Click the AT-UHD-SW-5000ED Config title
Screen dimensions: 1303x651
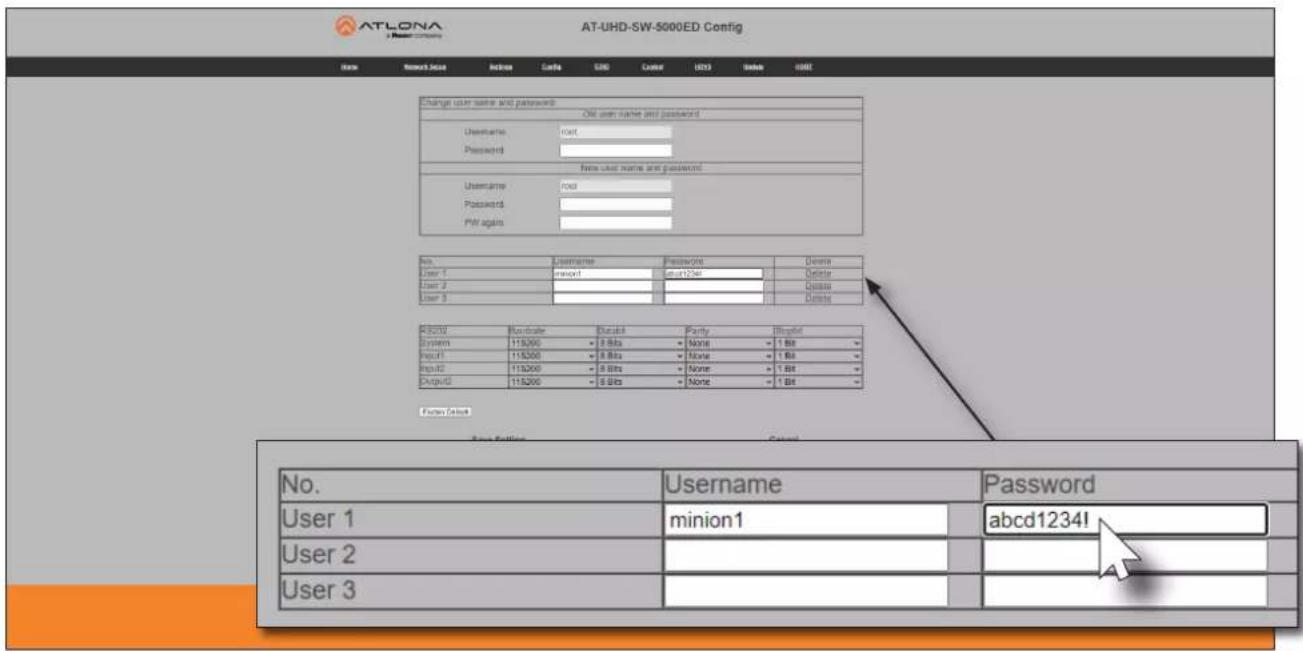click(x=661, y=26)
